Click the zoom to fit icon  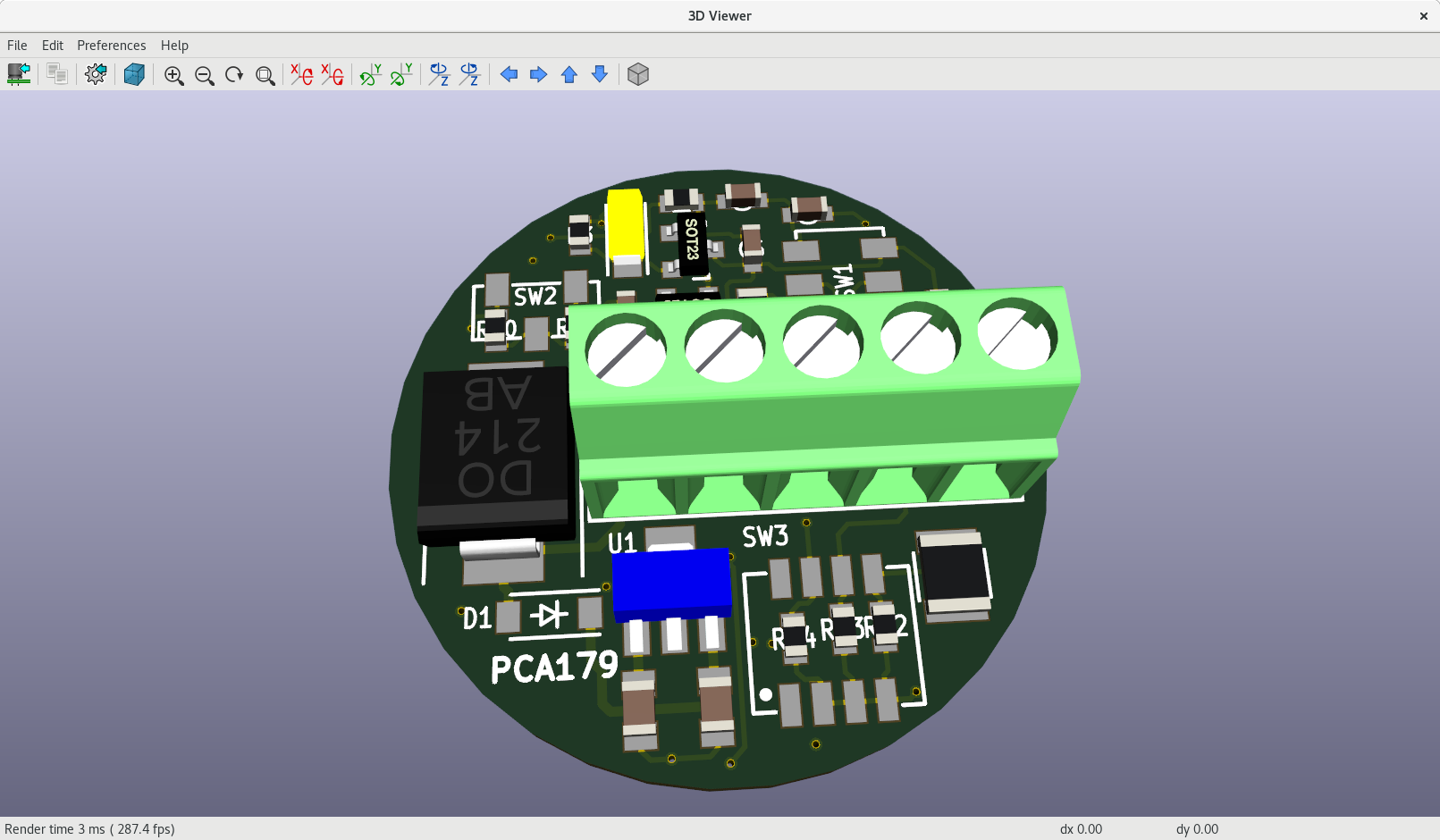click(265, 75)
